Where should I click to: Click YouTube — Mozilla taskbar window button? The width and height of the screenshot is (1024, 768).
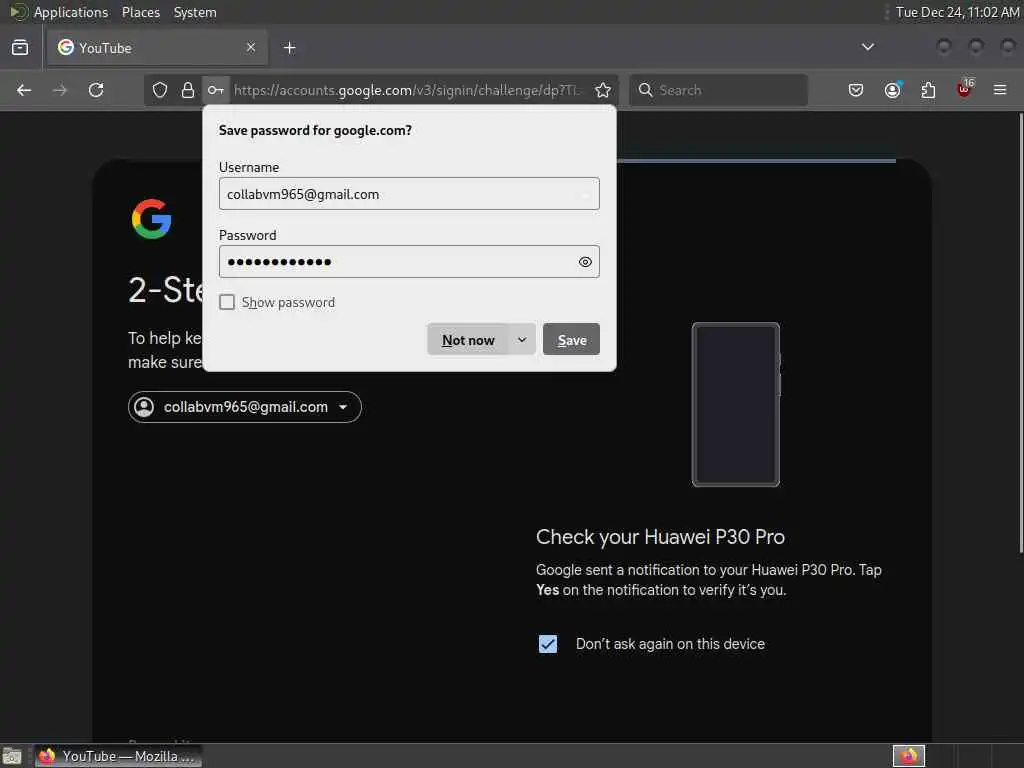(118, 756)
